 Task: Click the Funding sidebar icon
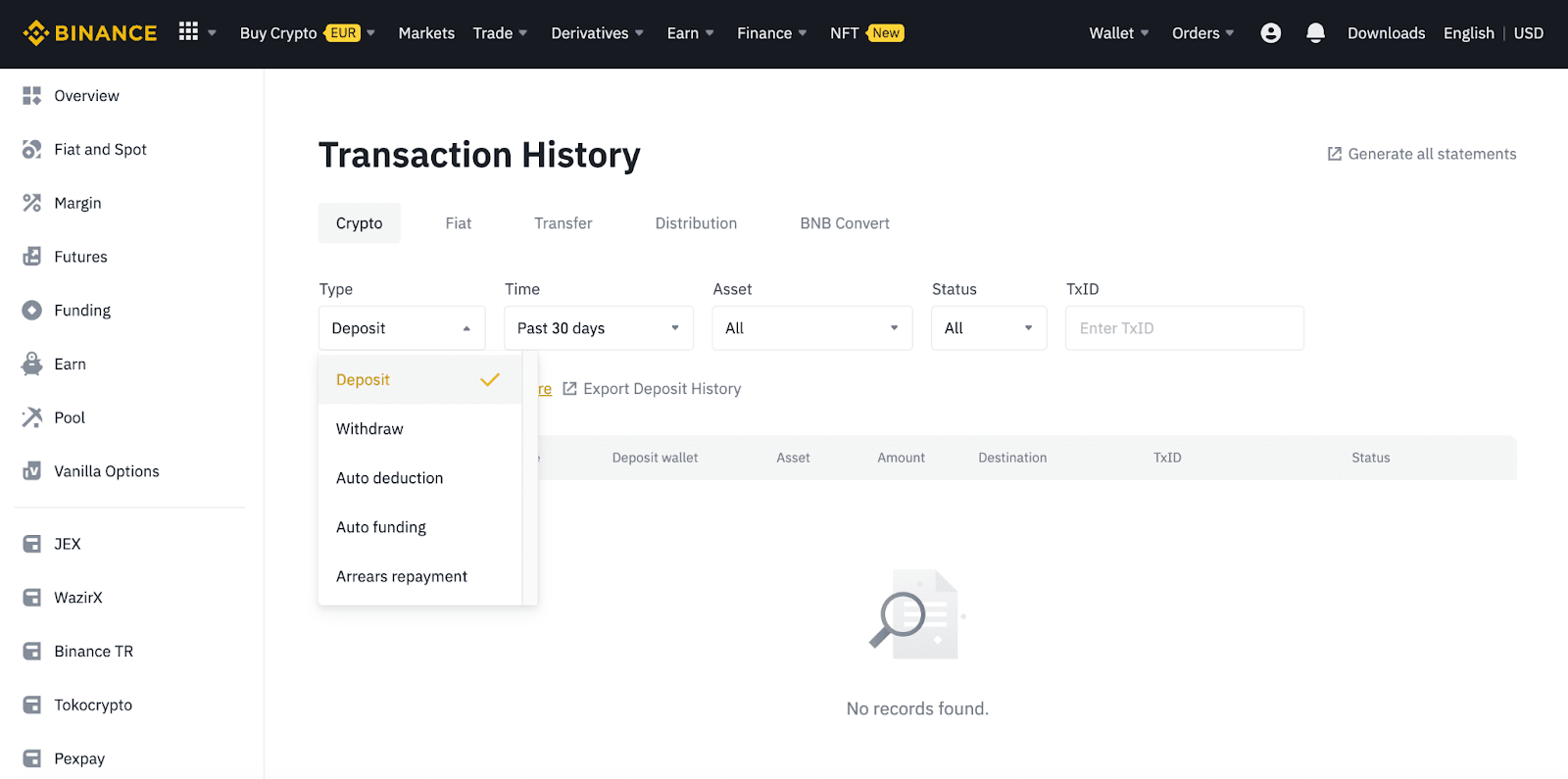(32, 311)
